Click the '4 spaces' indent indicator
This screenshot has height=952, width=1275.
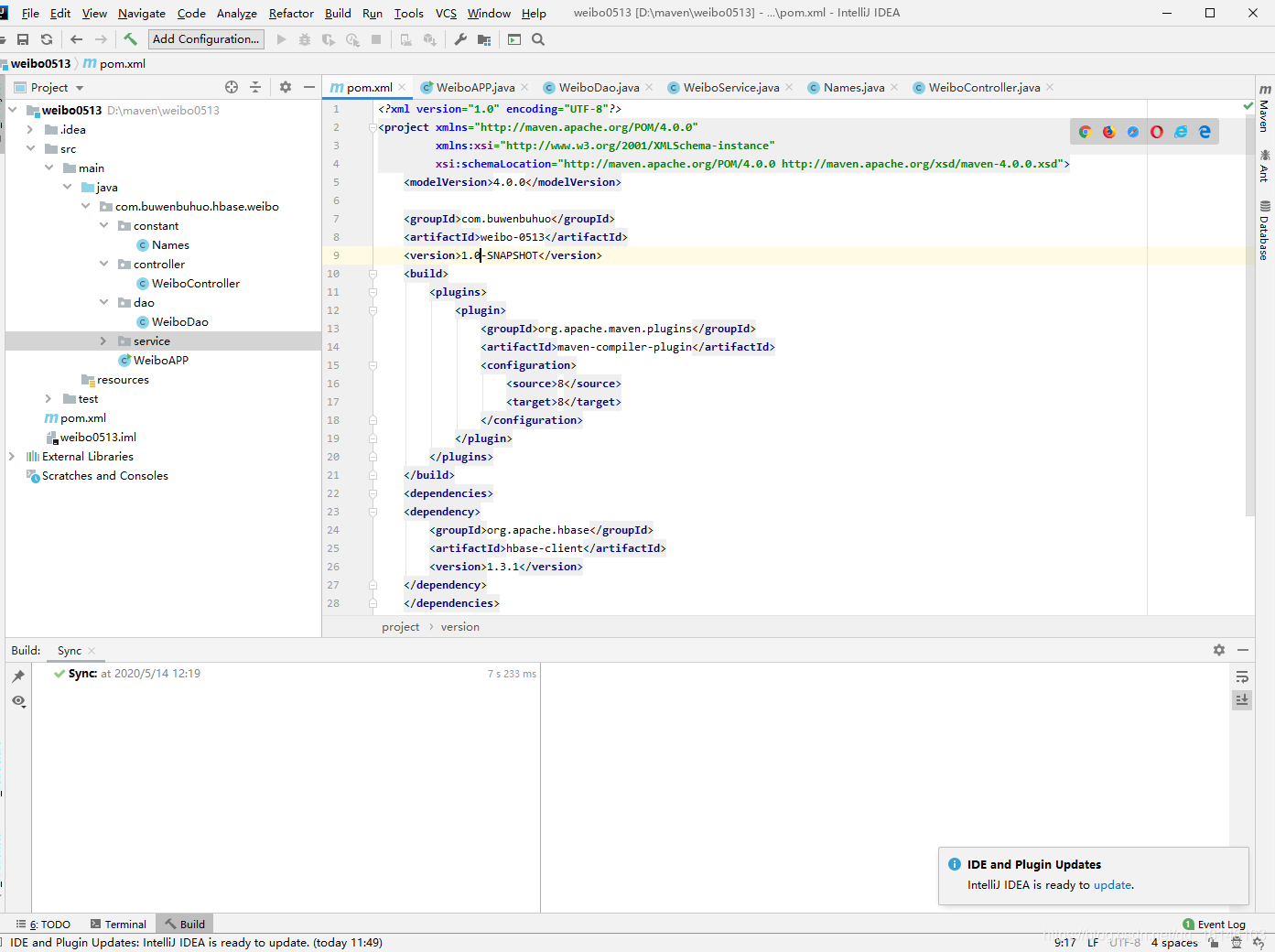tap(1174, 942)
